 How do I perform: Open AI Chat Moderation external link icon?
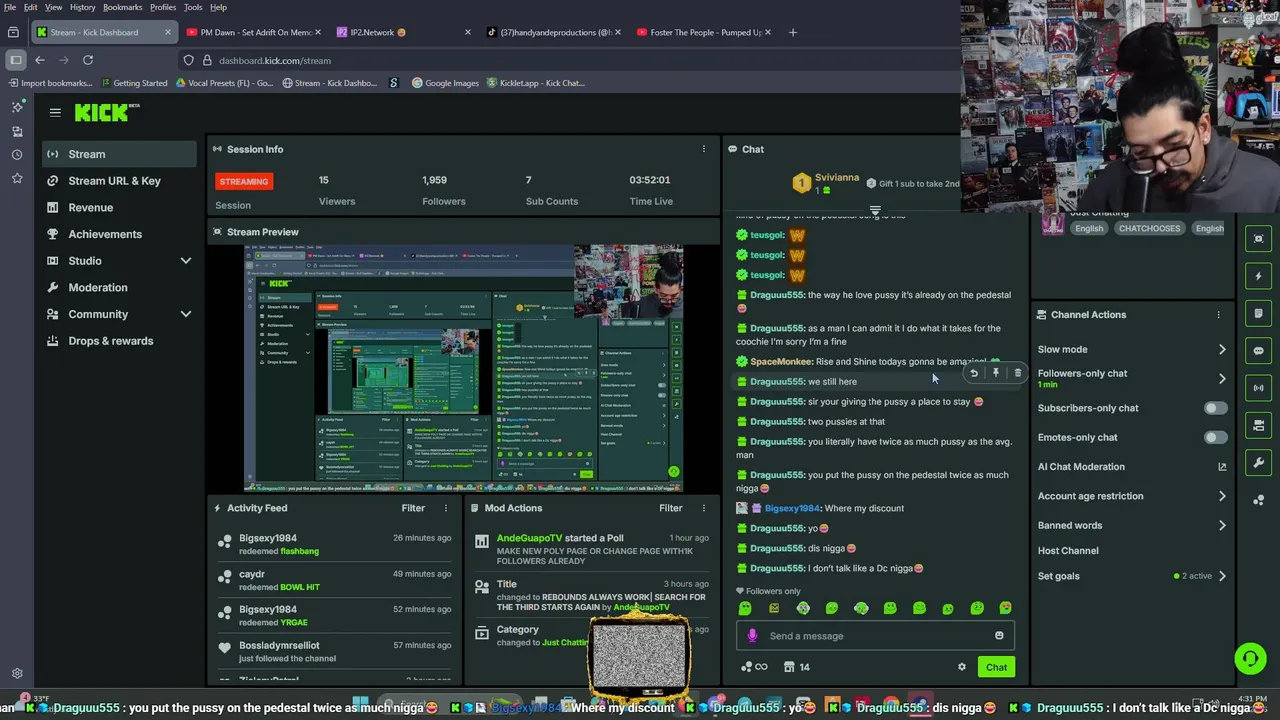coord(1222,467)
